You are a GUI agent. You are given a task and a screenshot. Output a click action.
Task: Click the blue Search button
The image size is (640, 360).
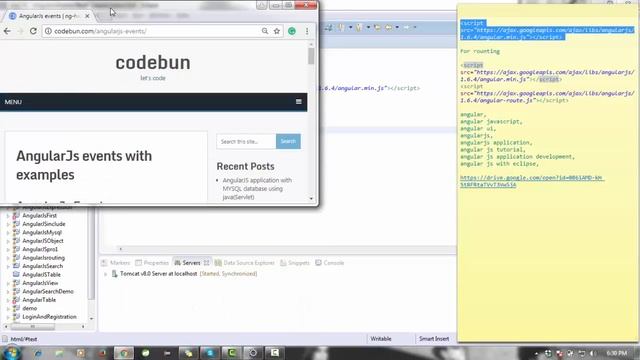(288, 141)
